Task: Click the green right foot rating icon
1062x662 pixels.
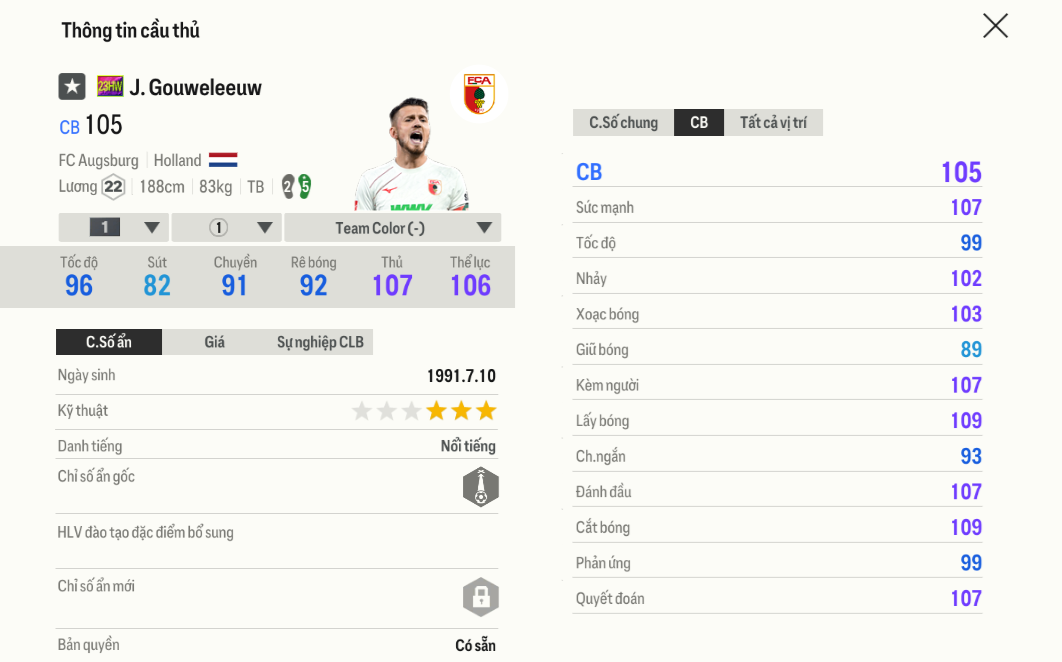Action: 304,186
